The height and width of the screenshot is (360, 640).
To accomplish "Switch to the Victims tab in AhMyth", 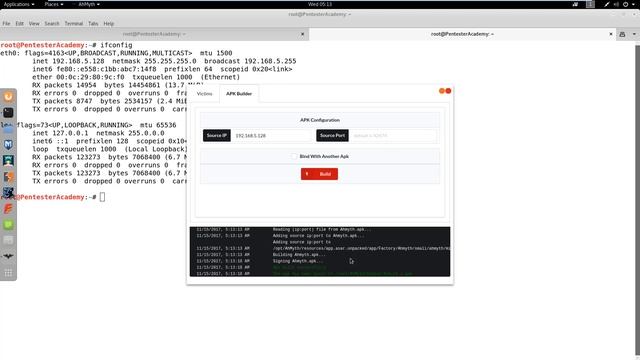I will coord(204,93).
